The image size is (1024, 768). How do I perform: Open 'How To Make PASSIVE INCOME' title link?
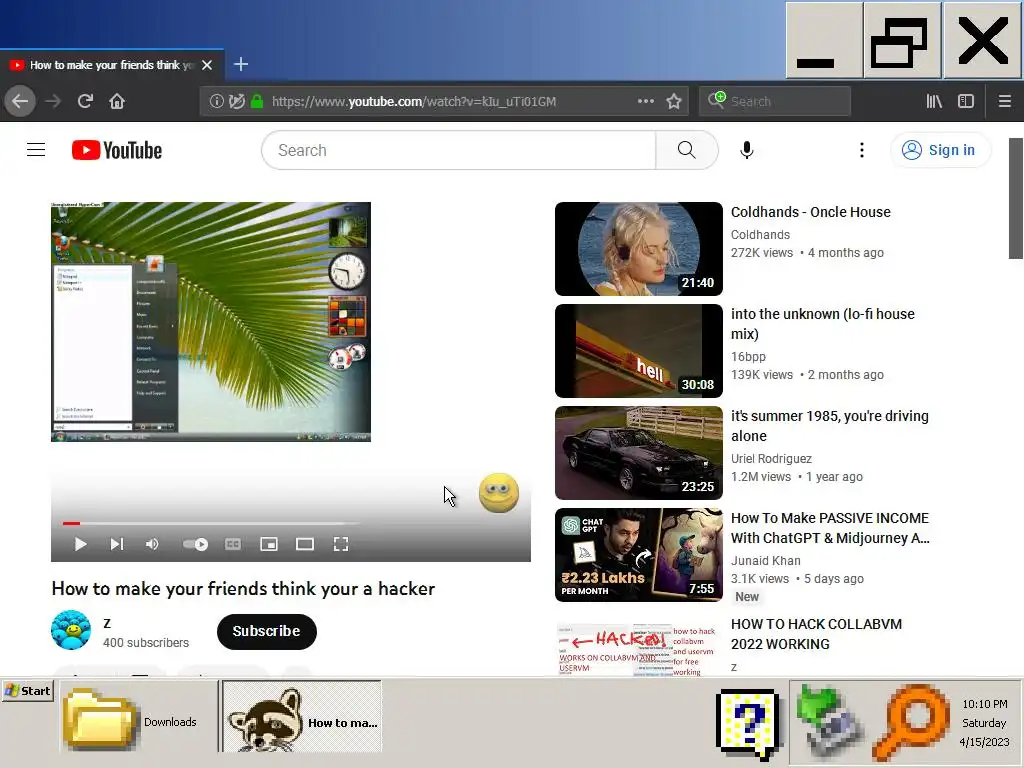830,528
